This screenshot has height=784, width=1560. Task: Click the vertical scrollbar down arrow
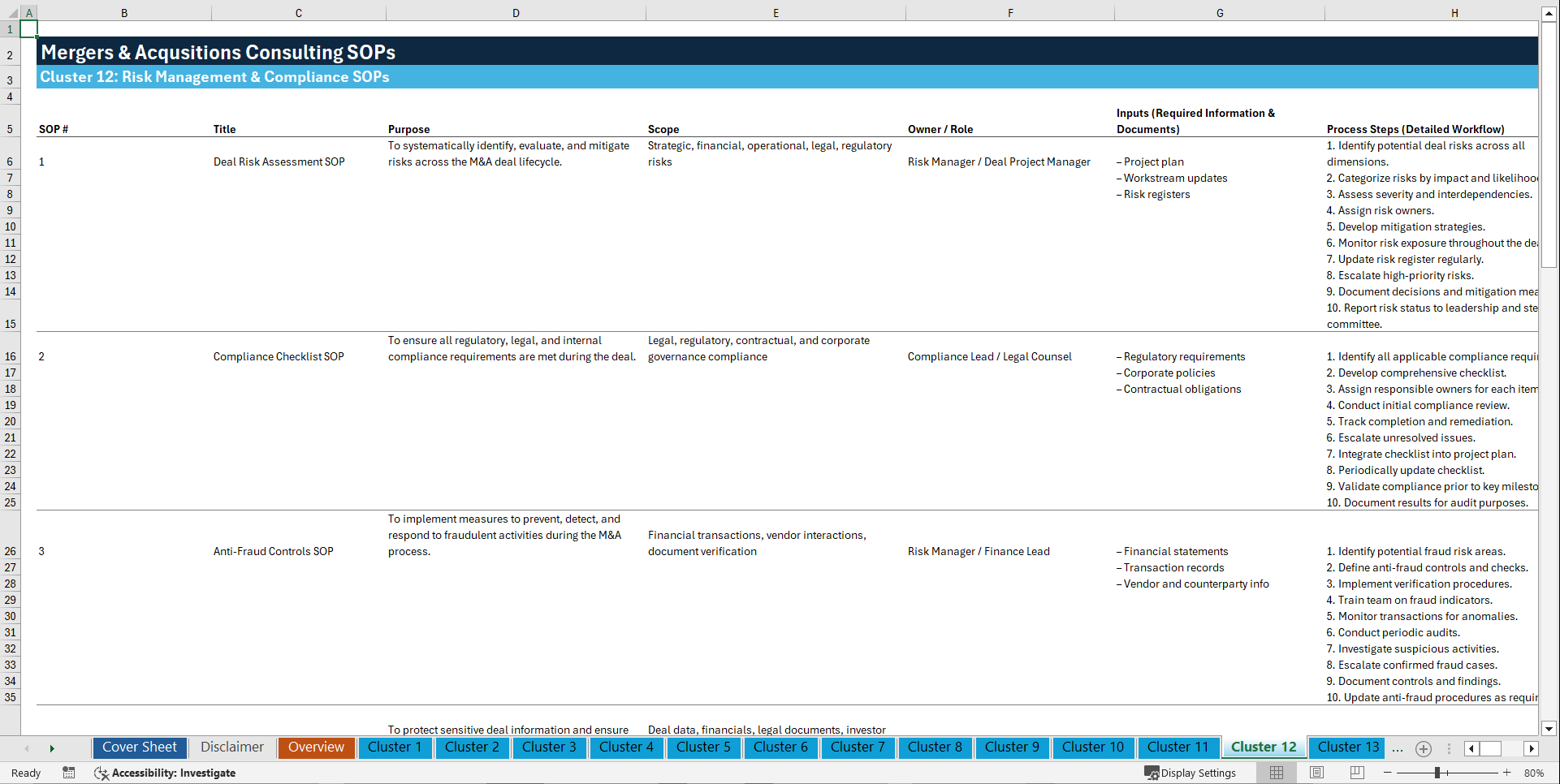(1549, 728)
